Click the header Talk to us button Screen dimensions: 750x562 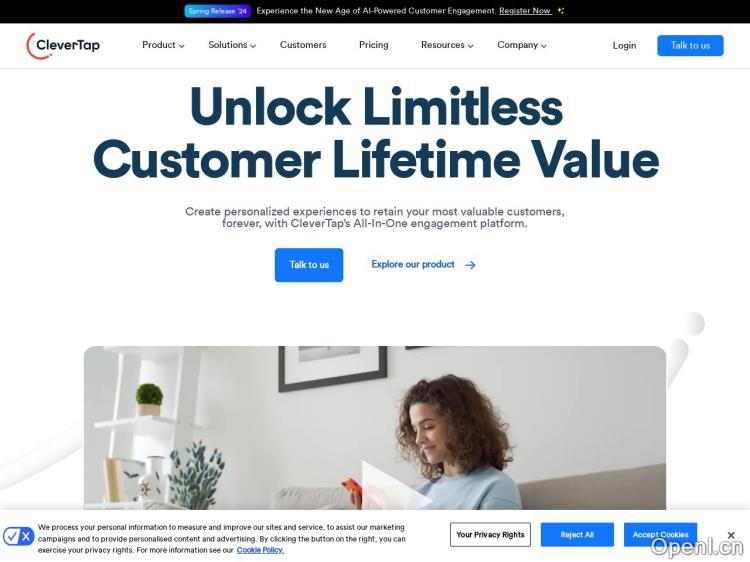(x=690, y=45)
